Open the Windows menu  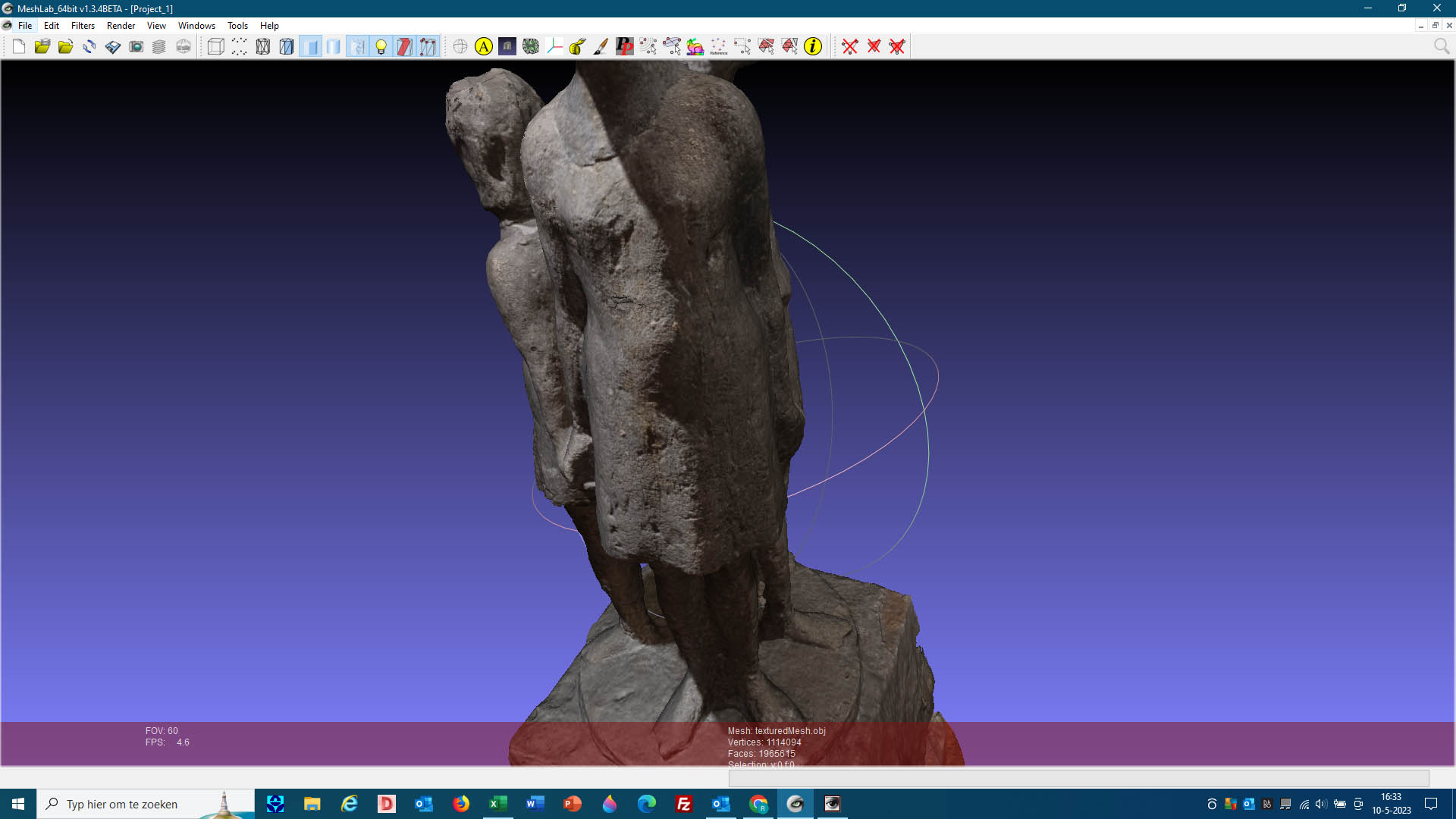(x=197, y=26)
